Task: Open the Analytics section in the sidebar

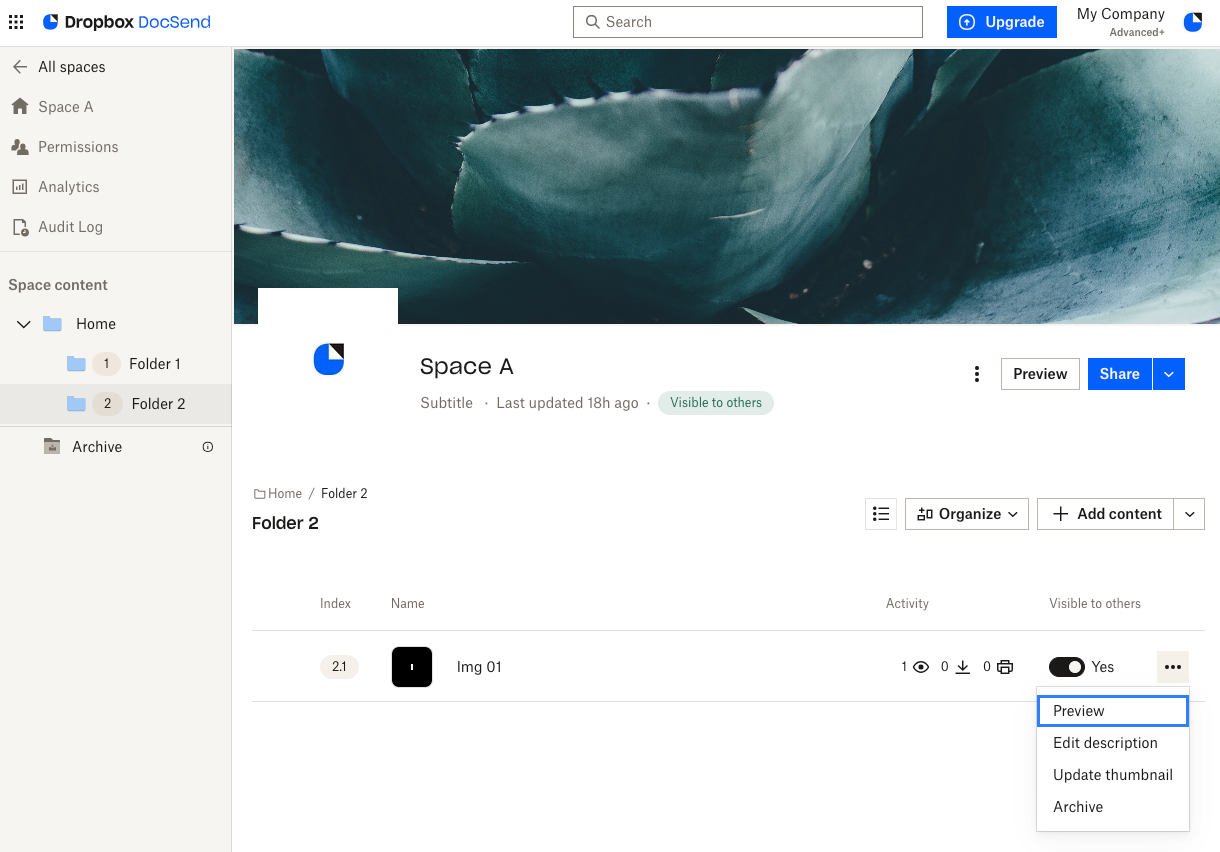Action: point(70,187)
